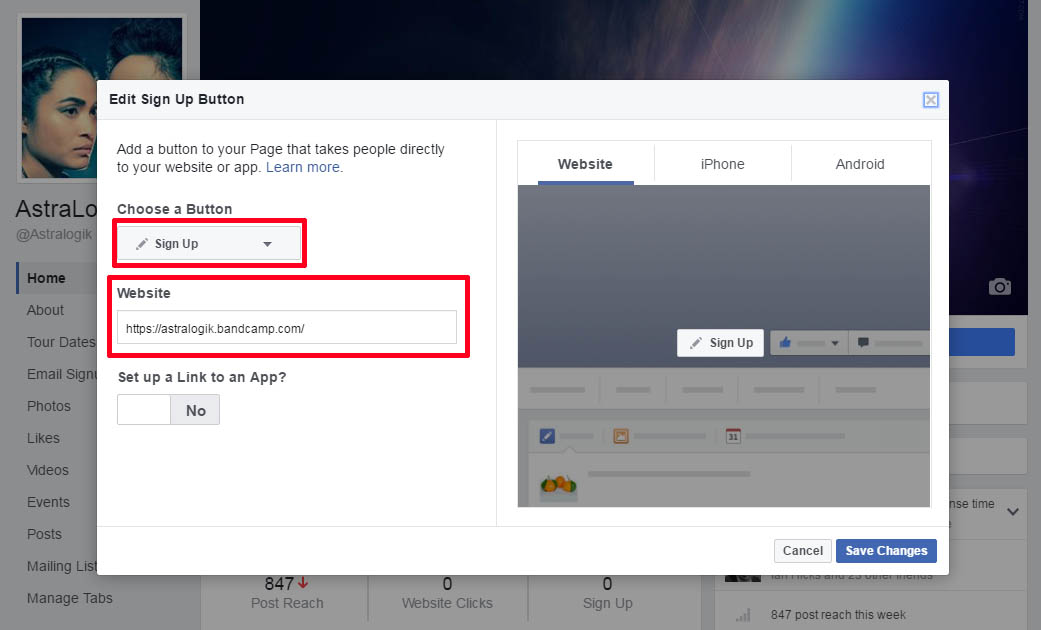Switch to the iPhone preview tab
The width and height of the screenshot is (1041, 630).
[x=722, y=164]
